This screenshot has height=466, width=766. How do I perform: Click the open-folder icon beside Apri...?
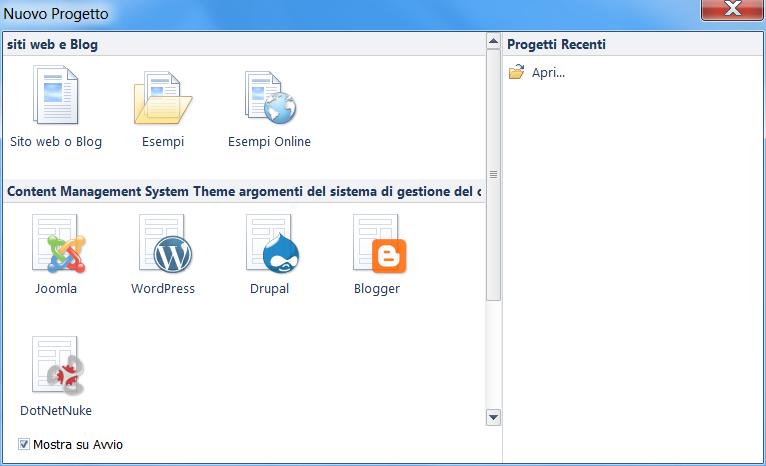tap(516, 72)
